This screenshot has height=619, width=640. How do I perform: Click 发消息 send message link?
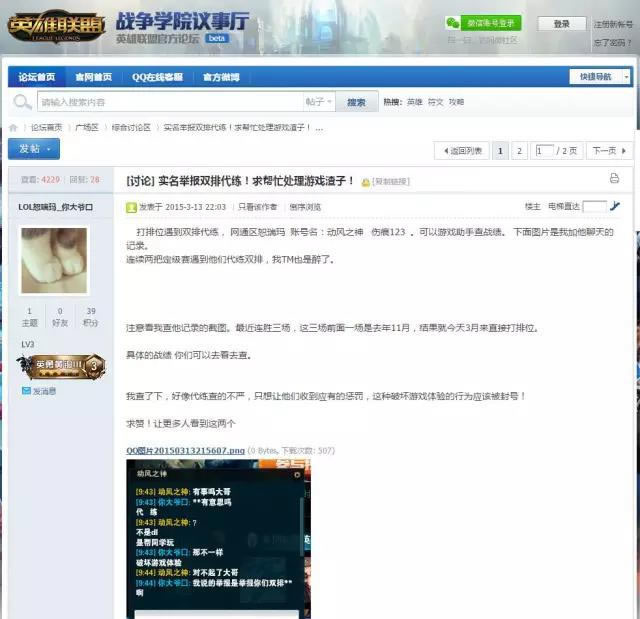point(44,391)
